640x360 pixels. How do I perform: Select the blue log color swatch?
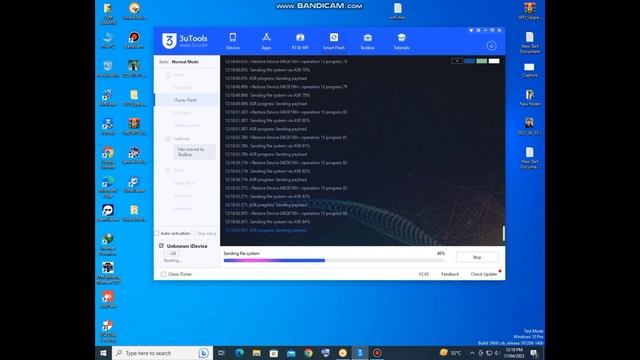pos(469,61)
